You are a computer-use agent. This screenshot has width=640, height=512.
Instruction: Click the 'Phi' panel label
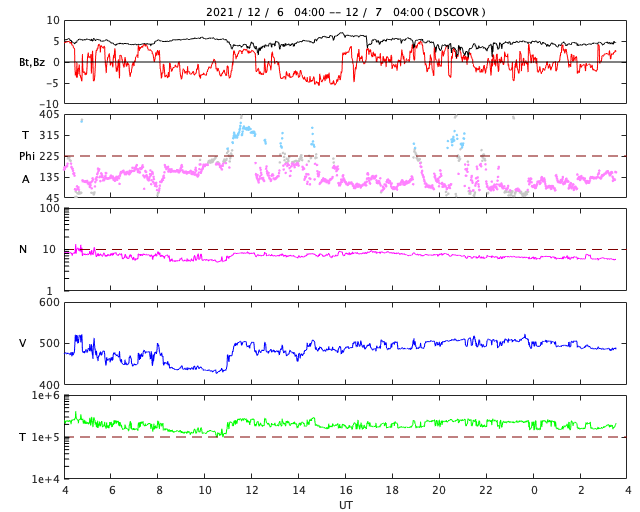(x=27, y=156)
